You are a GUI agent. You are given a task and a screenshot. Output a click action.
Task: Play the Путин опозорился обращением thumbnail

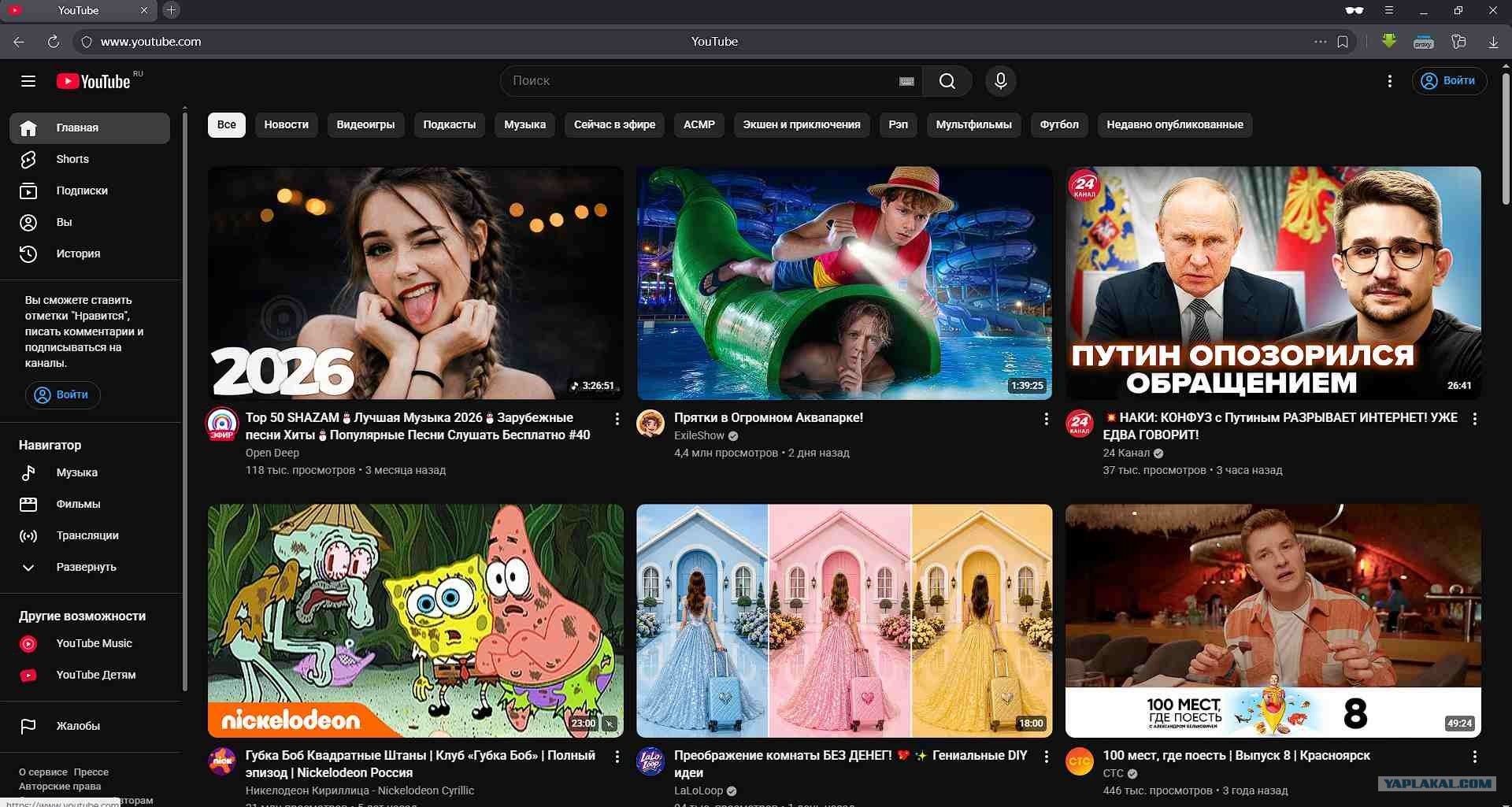click(x=1273, y=283)
